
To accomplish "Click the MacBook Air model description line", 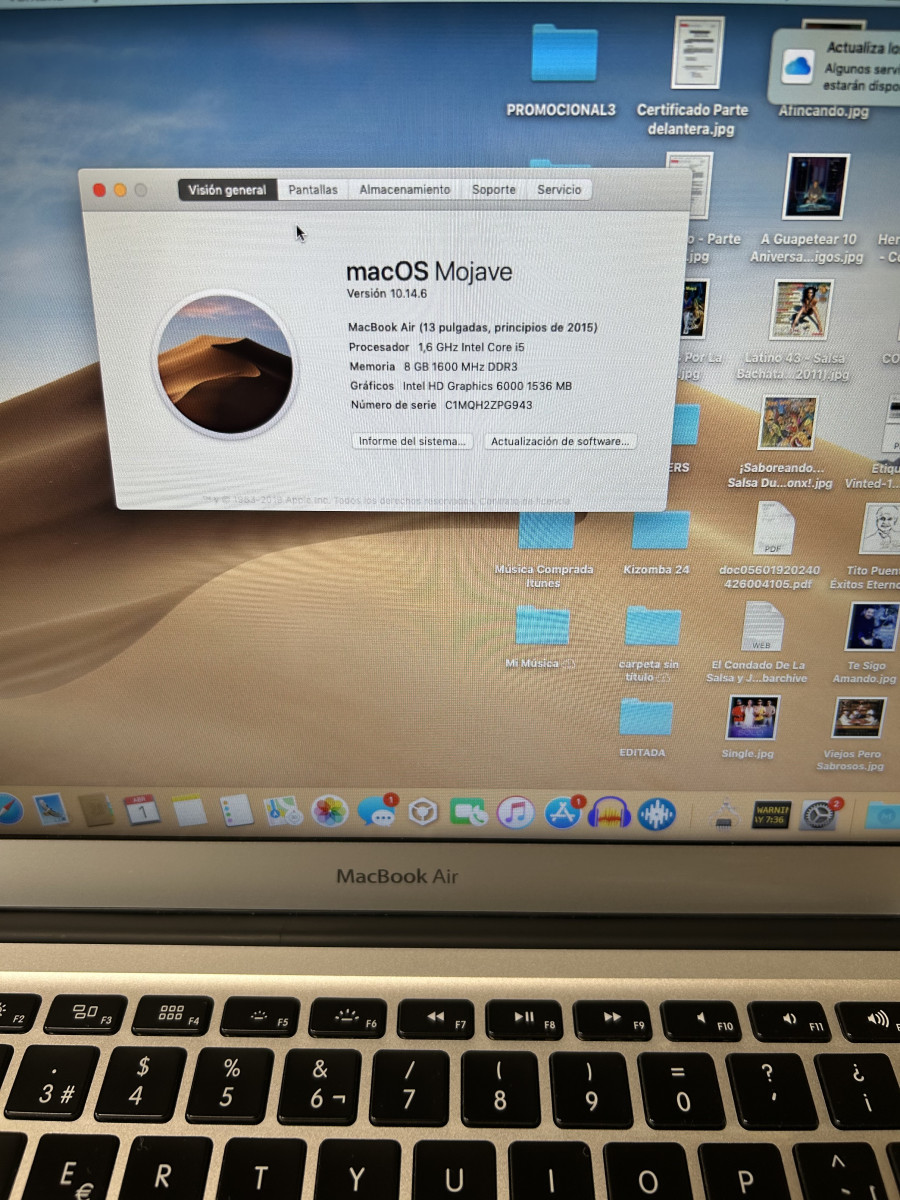I will pos(473,327).
